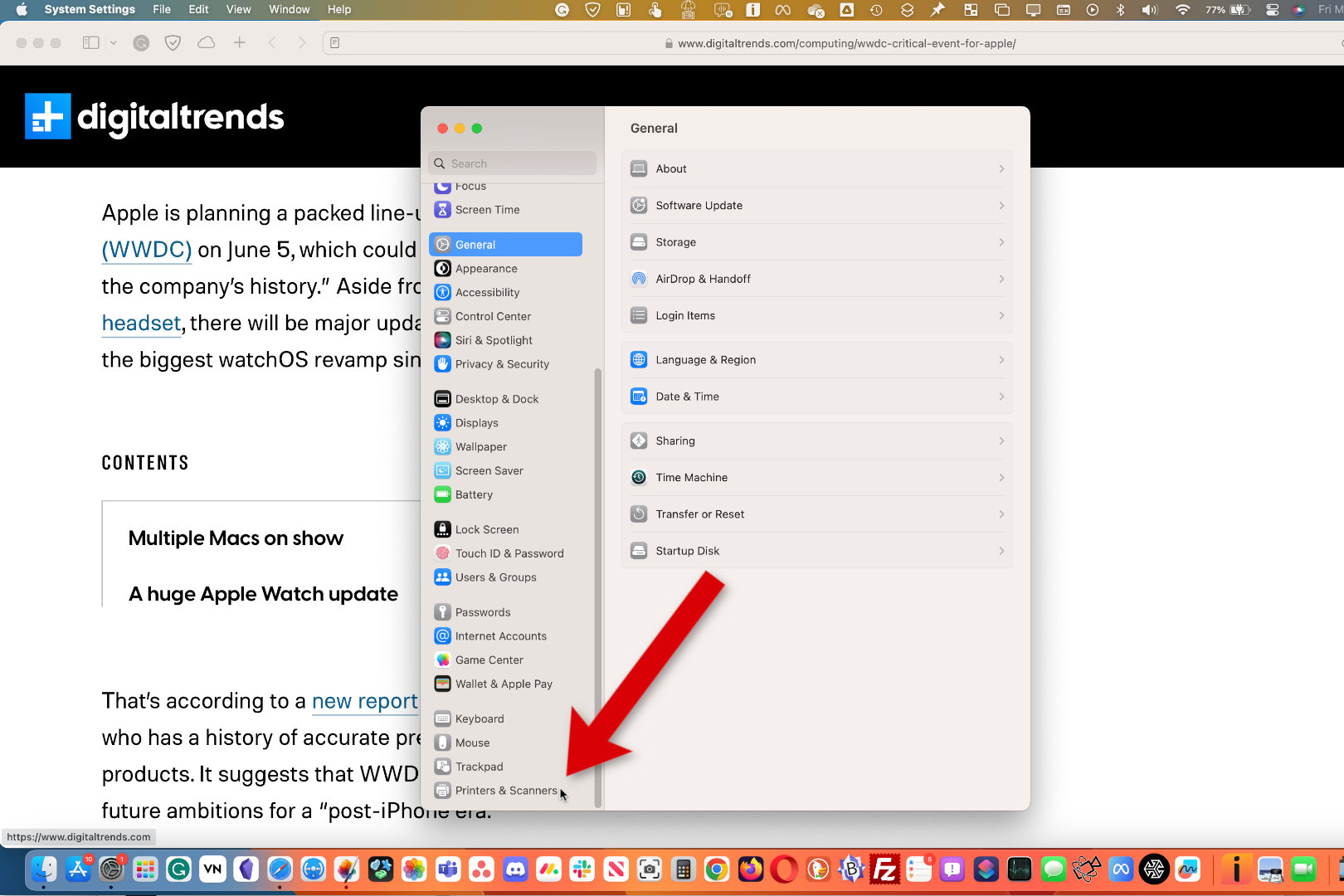This screenshot has height=896, width=1344.
Task: Expand the Sharing row chevron
Action: (1001, 441)
